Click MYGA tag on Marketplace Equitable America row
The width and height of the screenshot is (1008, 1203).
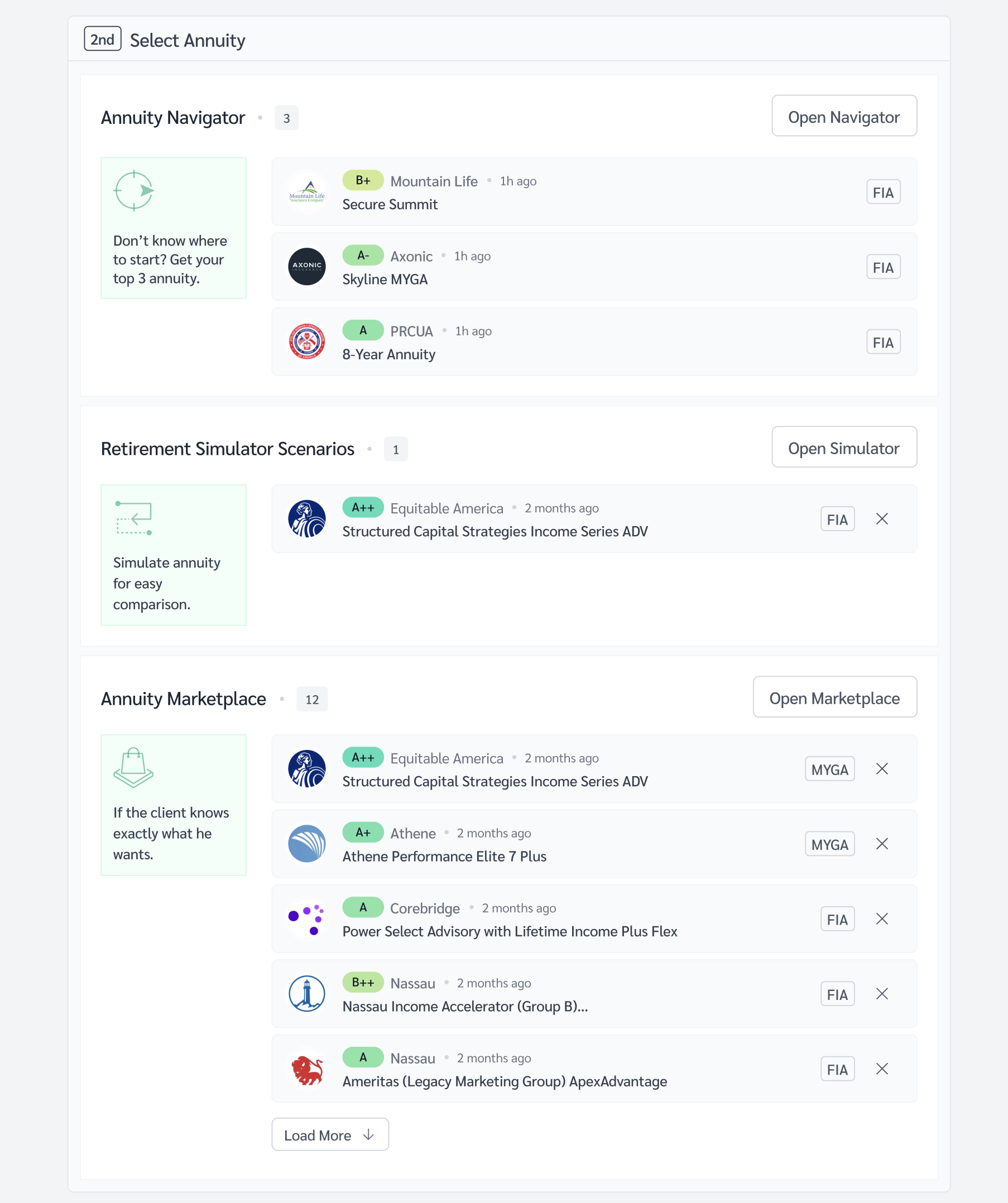(x=829, y=769)
